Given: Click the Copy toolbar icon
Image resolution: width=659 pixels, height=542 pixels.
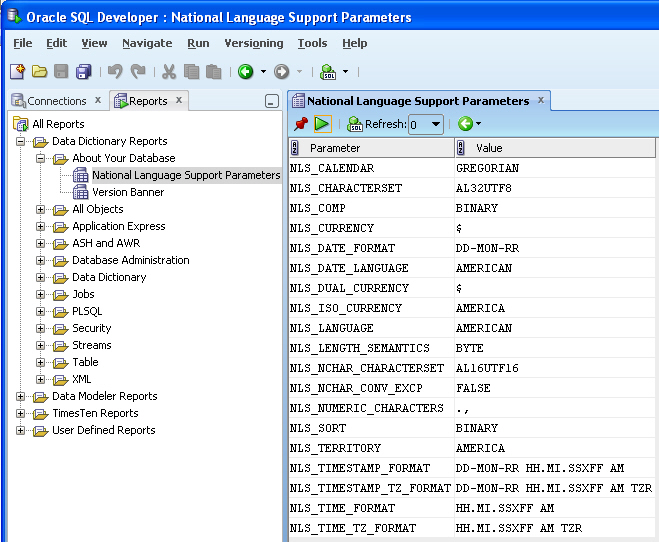Looking at the screenshot, I should tap(192, 71).
